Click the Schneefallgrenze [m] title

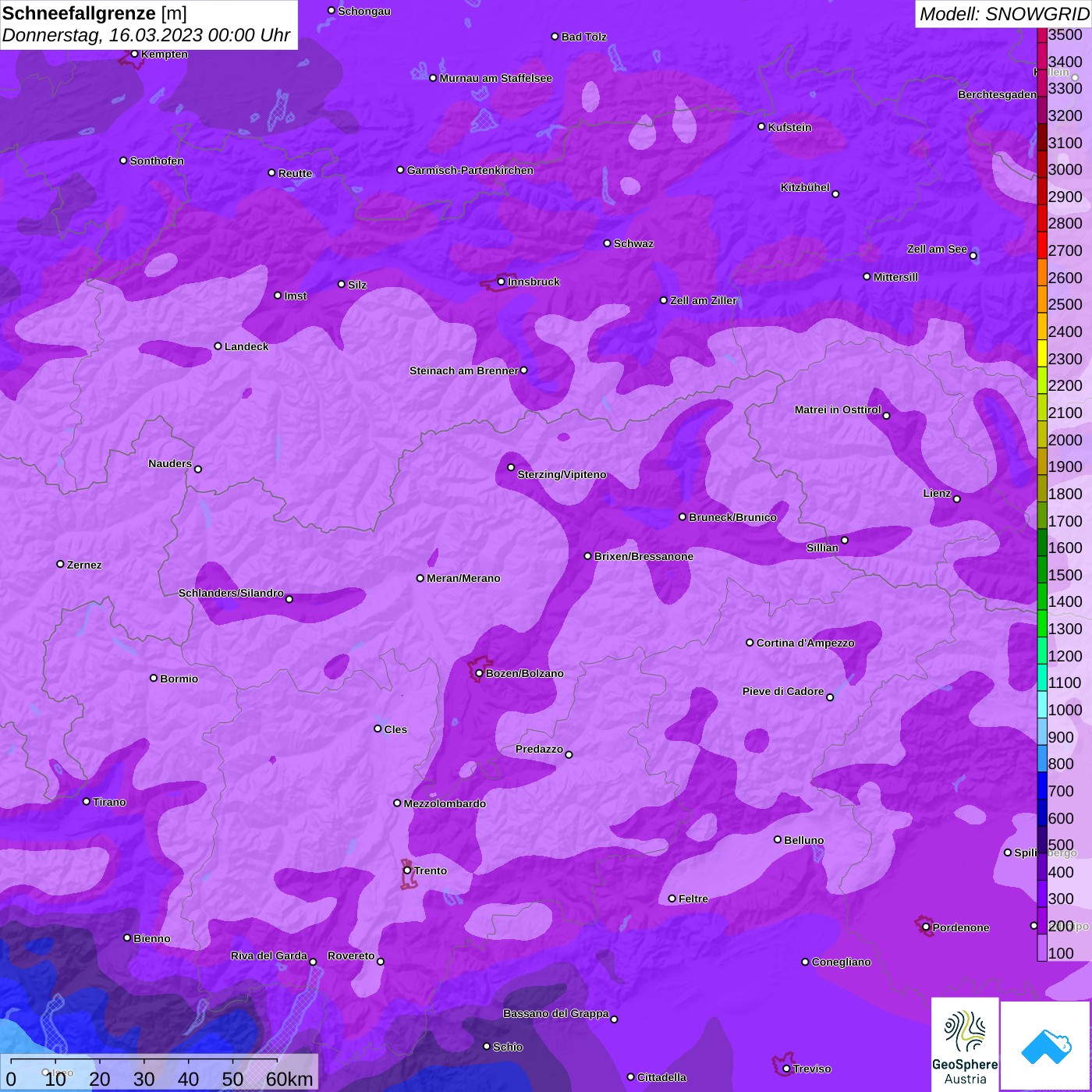click(x=94, y=13)
